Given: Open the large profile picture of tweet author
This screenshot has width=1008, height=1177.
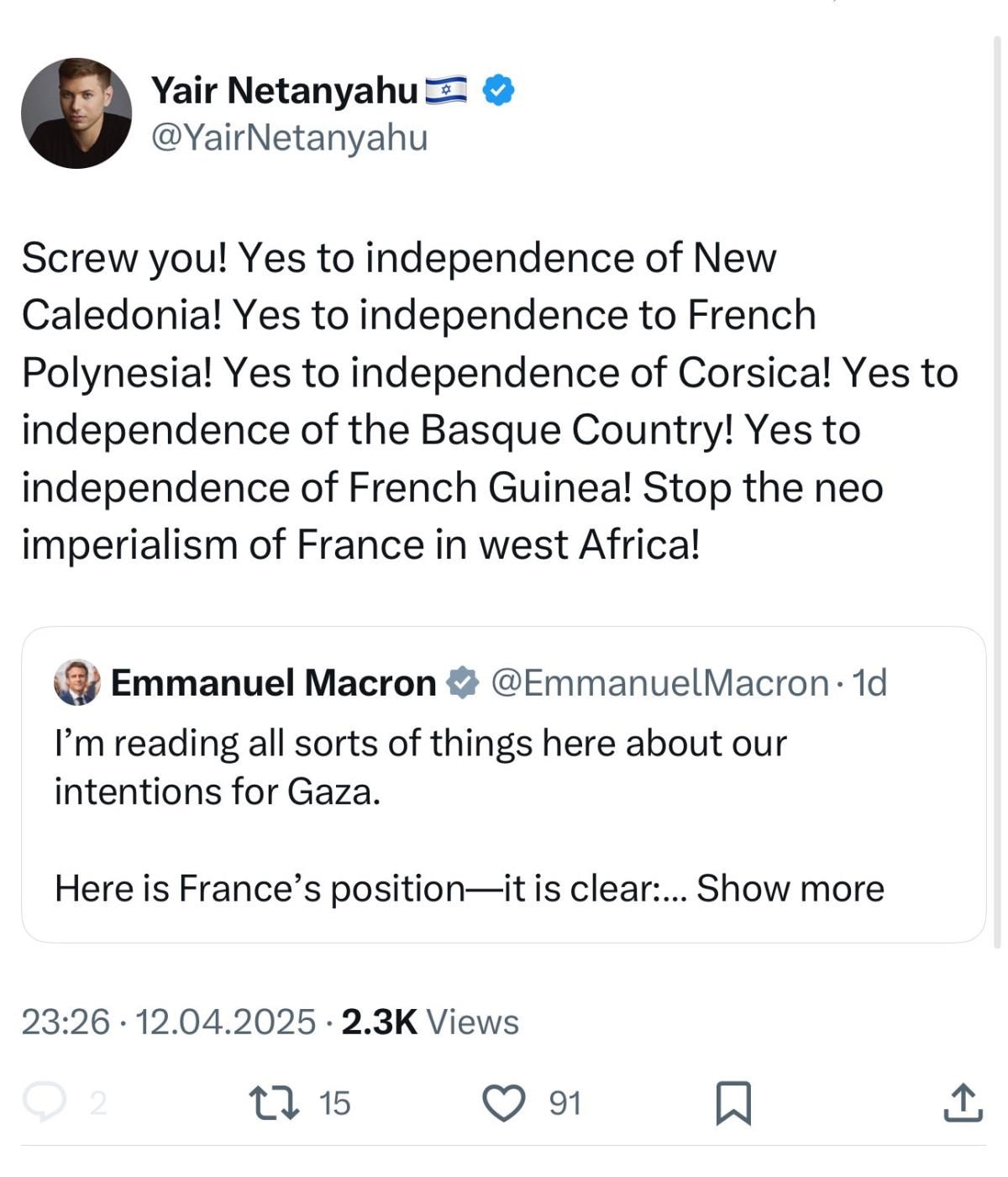Looking at the screenshot, I should 76,113.
